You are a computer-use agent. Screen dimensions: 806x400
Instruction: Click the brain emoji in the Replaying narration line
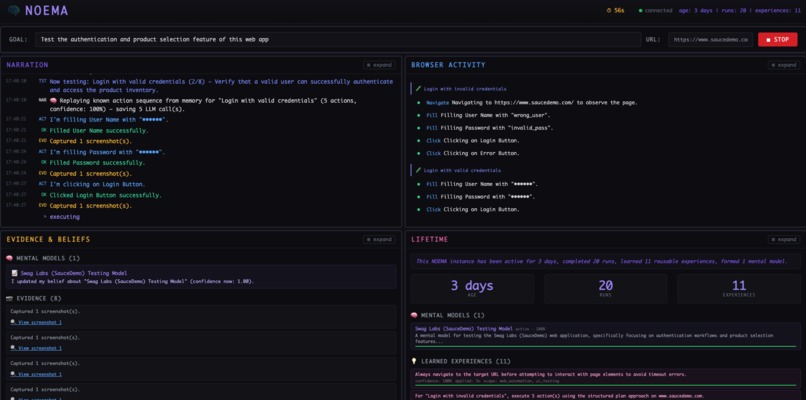tap(52, 101)
